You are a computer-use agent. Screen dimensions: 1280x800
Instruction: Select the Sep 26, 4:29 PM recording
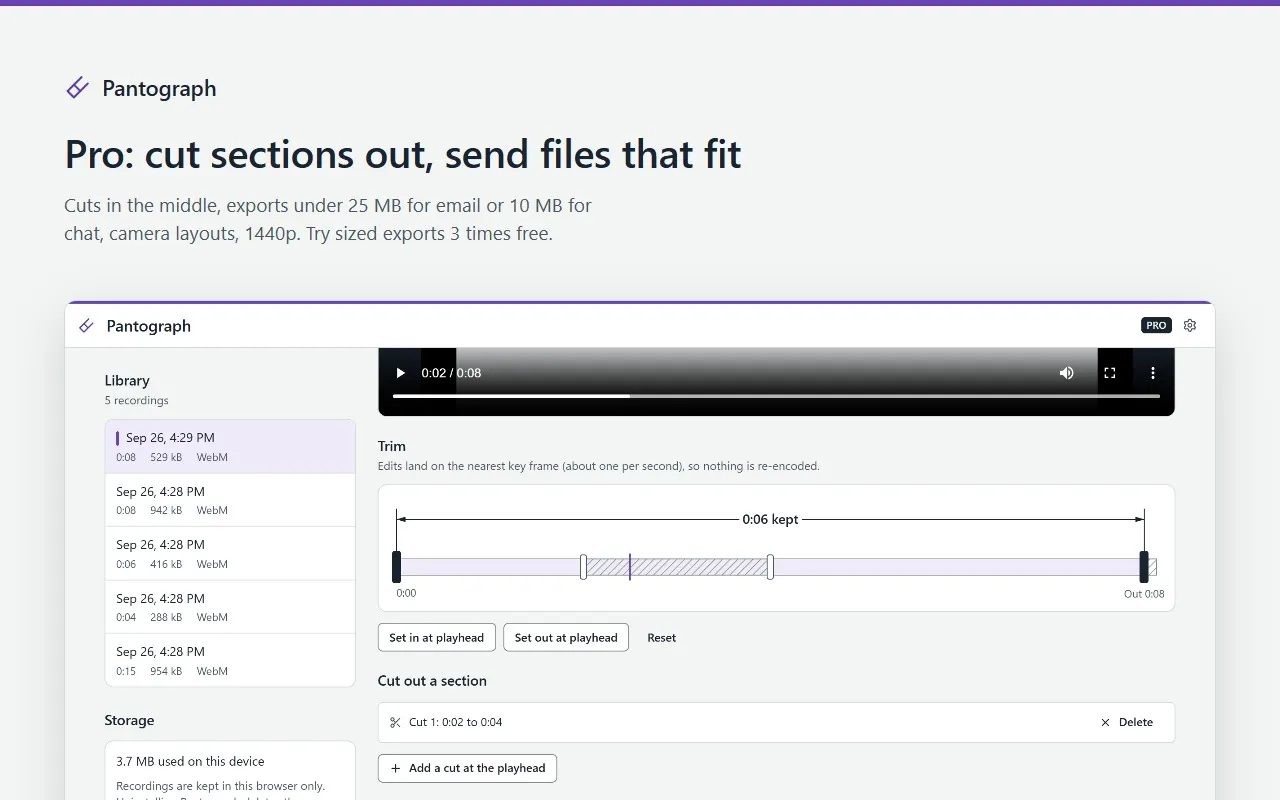230,447
